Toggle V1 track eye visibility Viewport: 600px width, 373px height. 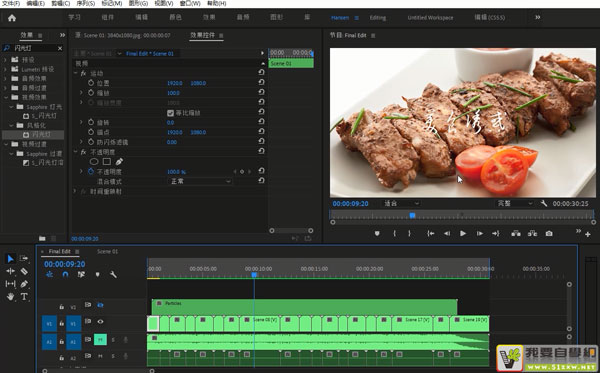click(x=100, y=321)
